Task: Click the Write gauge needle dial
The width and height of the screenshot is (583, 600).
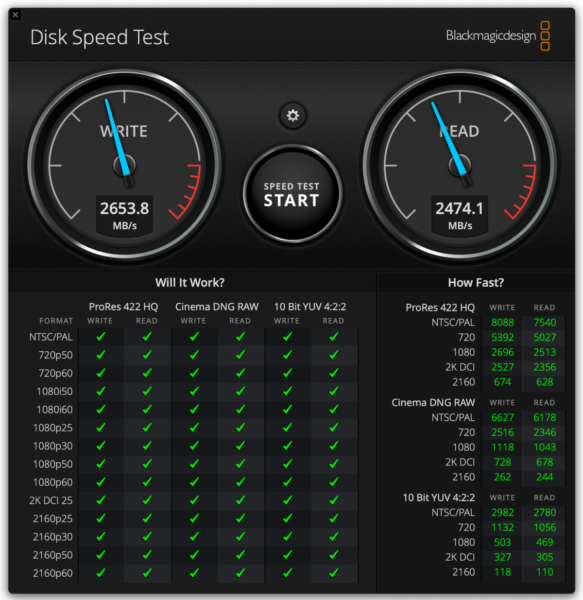Action: click(124, 165)
